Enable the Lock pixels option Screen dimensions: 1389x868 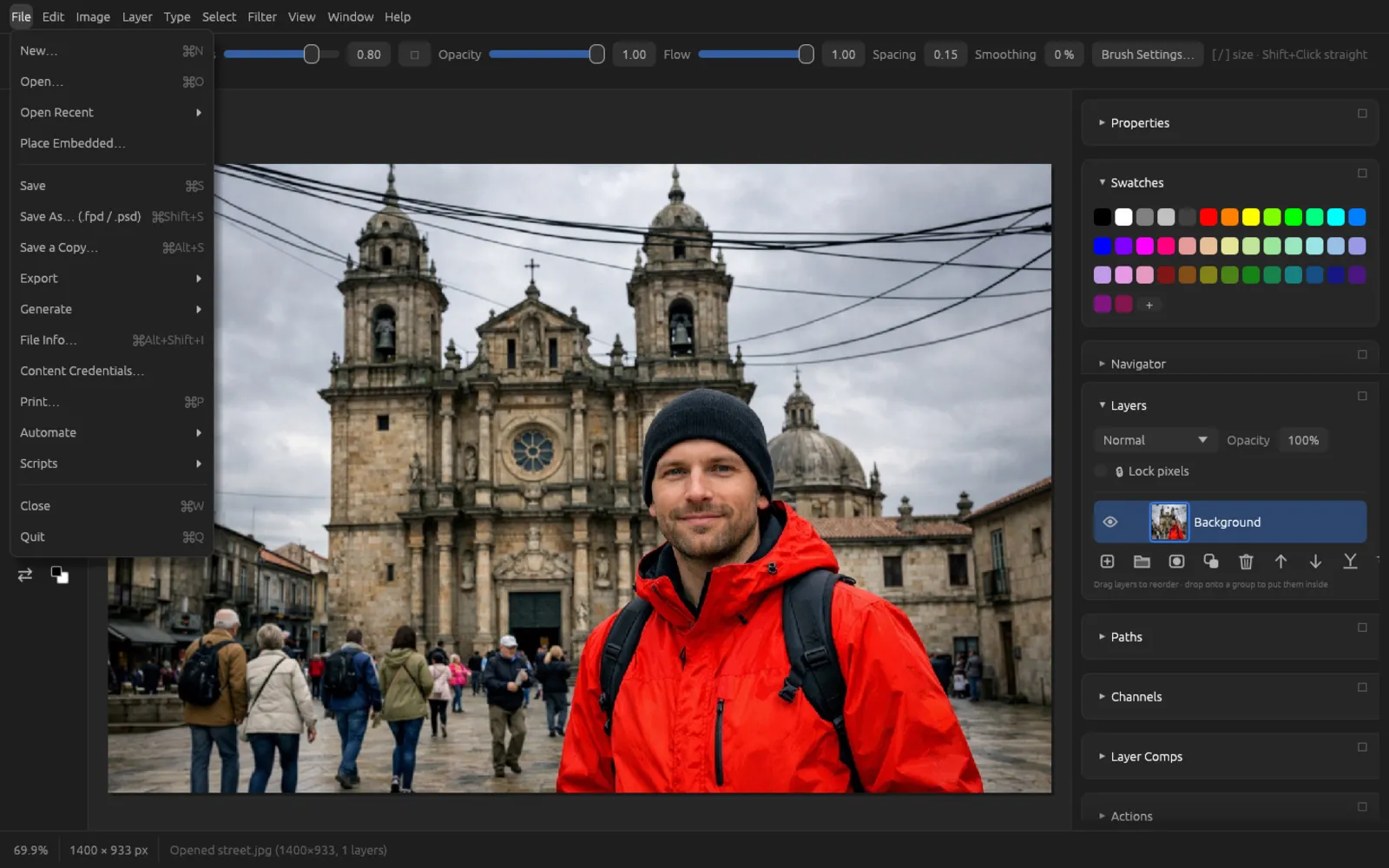coord(1101,471)
